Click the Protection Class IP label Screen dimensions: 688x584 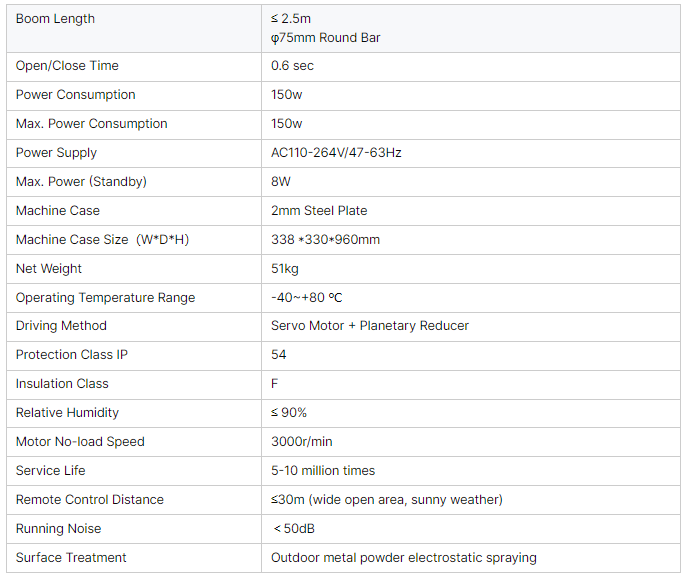point(72,355)
